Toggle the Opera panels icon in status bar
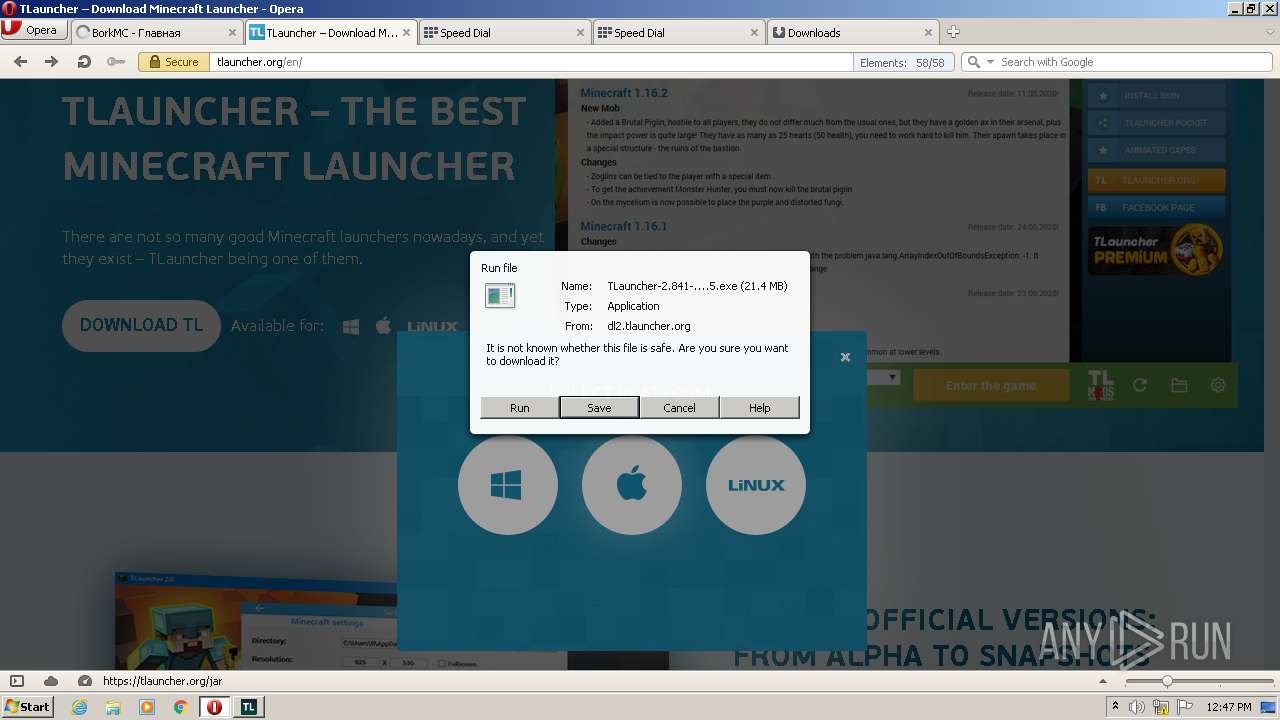Viewport: 1280px width, 720px height. pyautogui.click(x=17, y=681)
